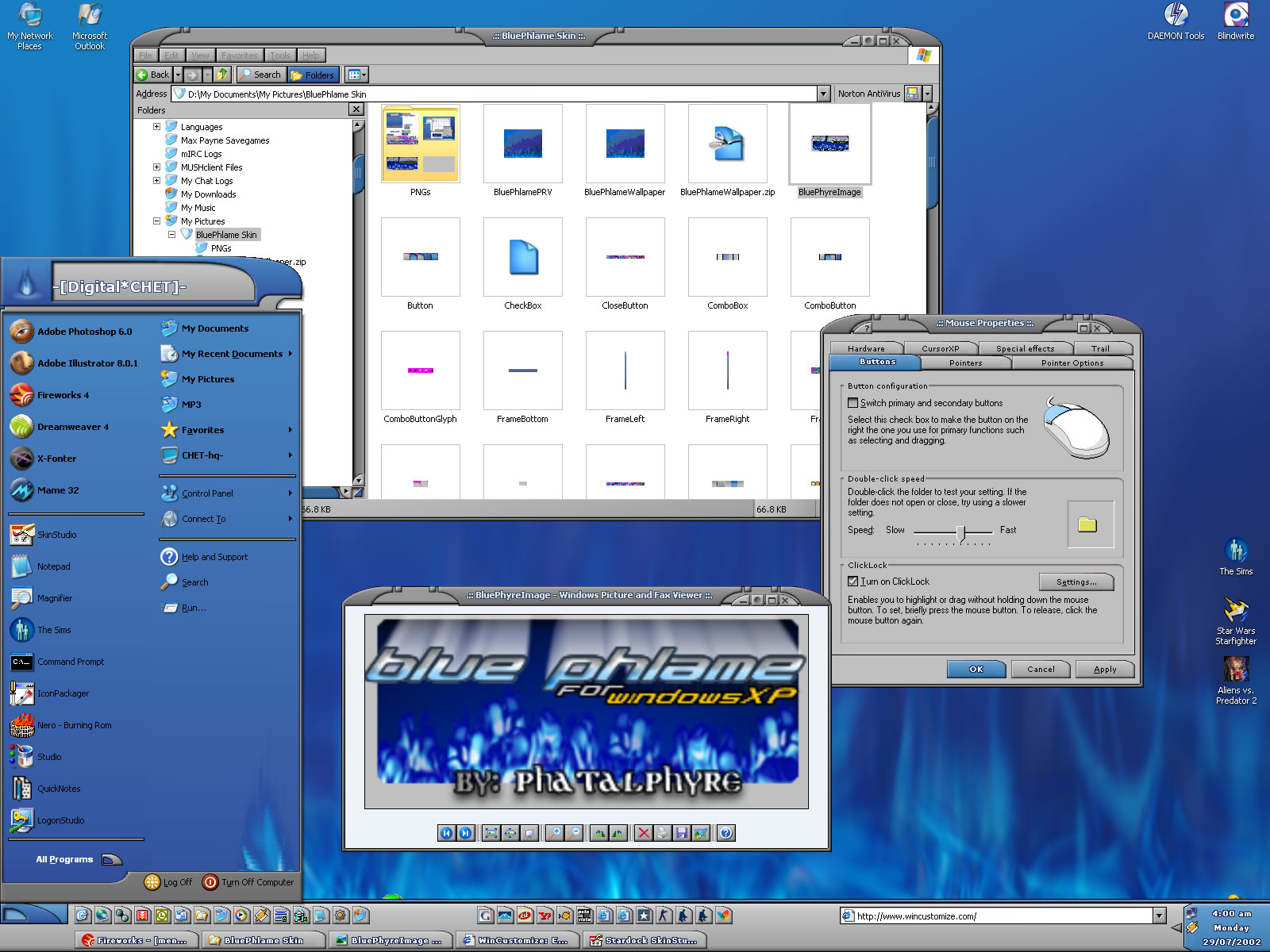Switch to WinCustomize taskbar button
The width and height of the screenshot is (1270, 952).
point(517,940)
